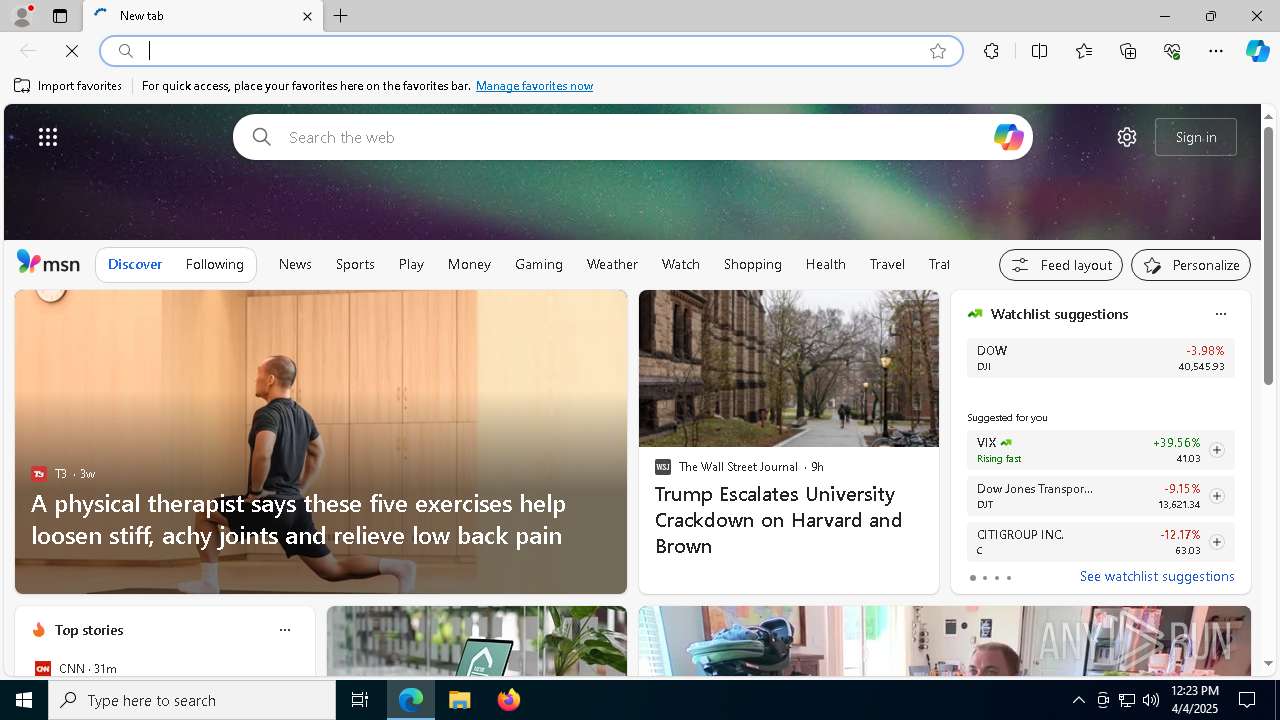Open the DOW stock row
The width and height of the screenshot is (1280, 720).
[1100, 357]
